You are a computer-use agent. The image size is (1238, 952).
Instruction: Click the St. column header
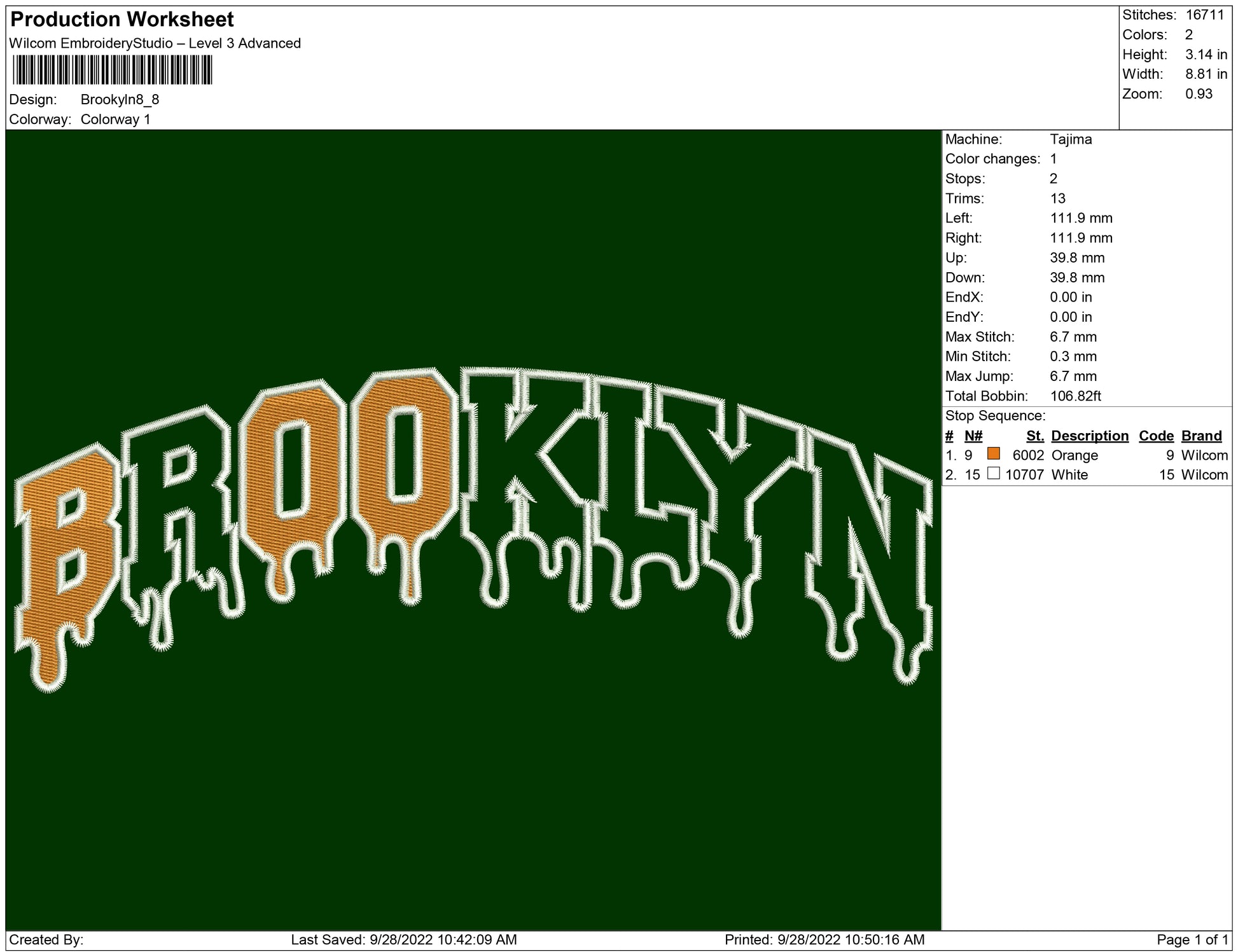(x=1034, y=436)
